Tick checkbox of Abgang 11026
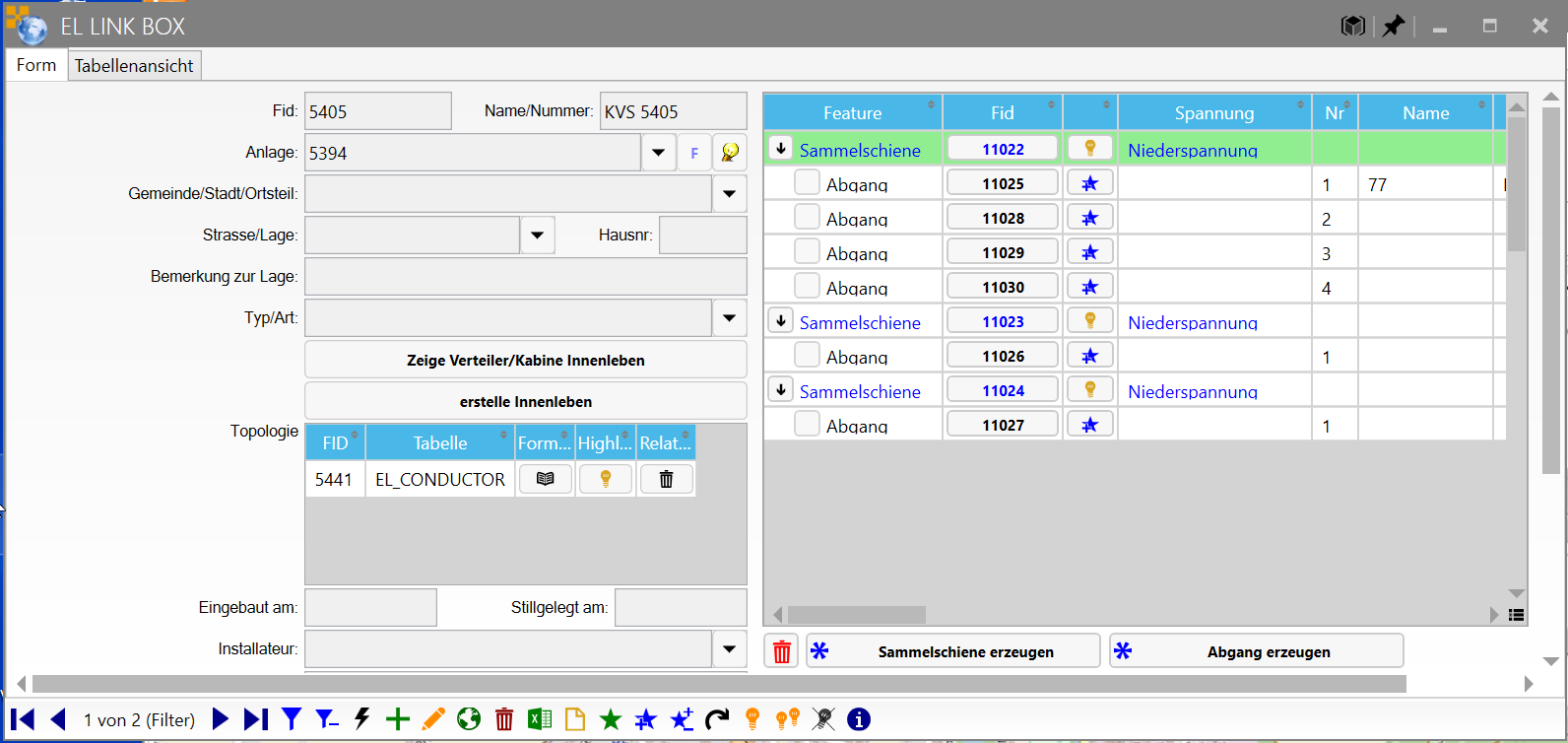Screen dimensions: 1568x743 point(807,355)
